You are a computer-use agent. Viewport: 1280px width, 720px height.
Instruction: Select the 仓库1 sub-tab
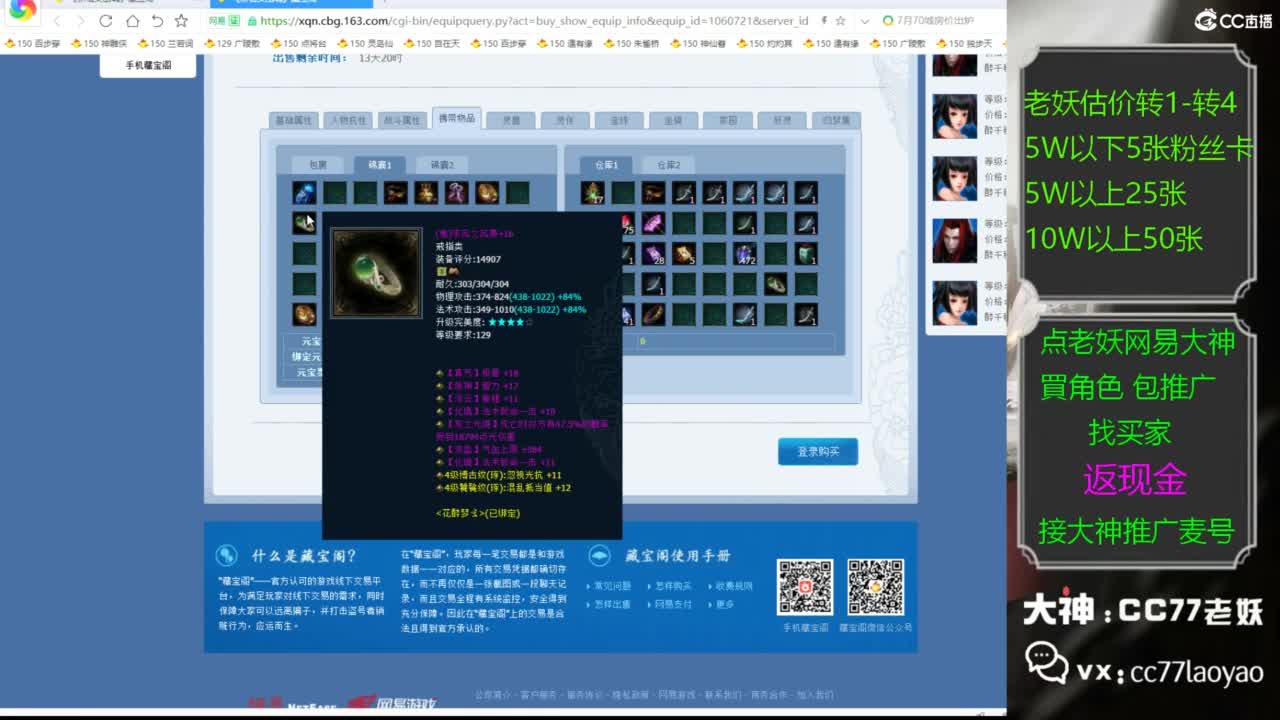[x=607, y=164]
